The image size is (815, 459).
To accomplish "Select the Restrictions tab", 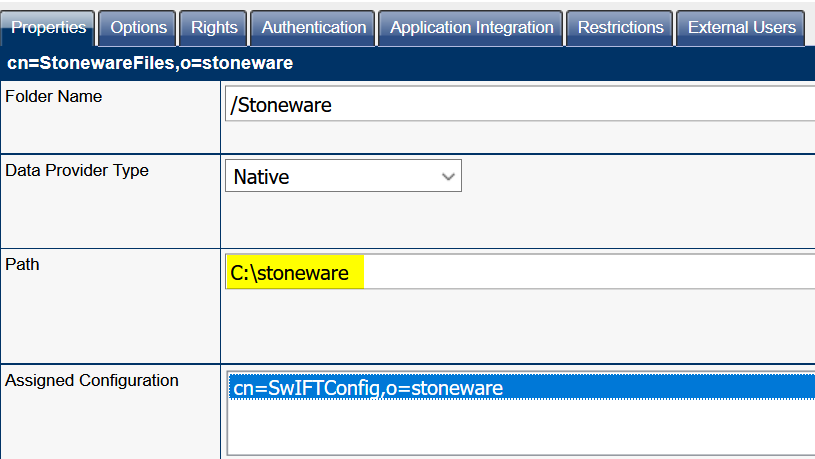I will coord(620,28).
